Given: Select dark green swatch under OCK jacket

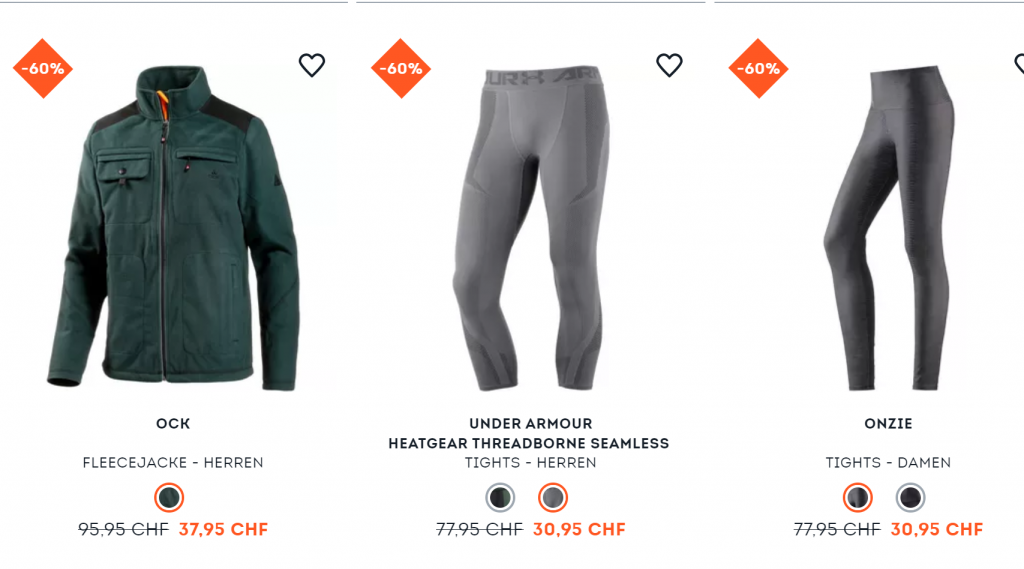Looking at the screenshot, I should click(x=169, y=498).
